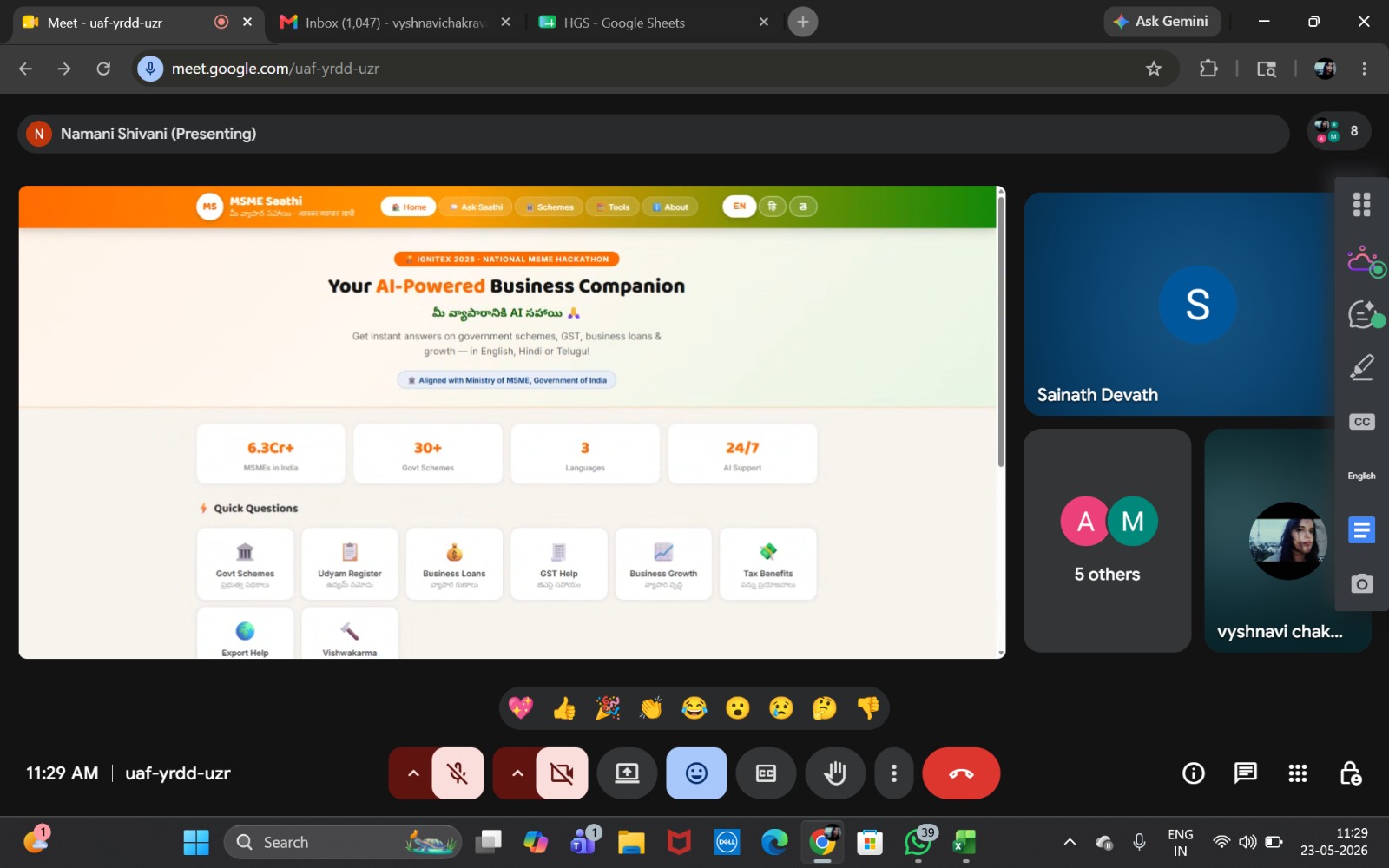Image resolution: width=1389 pixels, height=868 pixels.
Task: Open meeting details info panel
Action: pos(1194,773)
